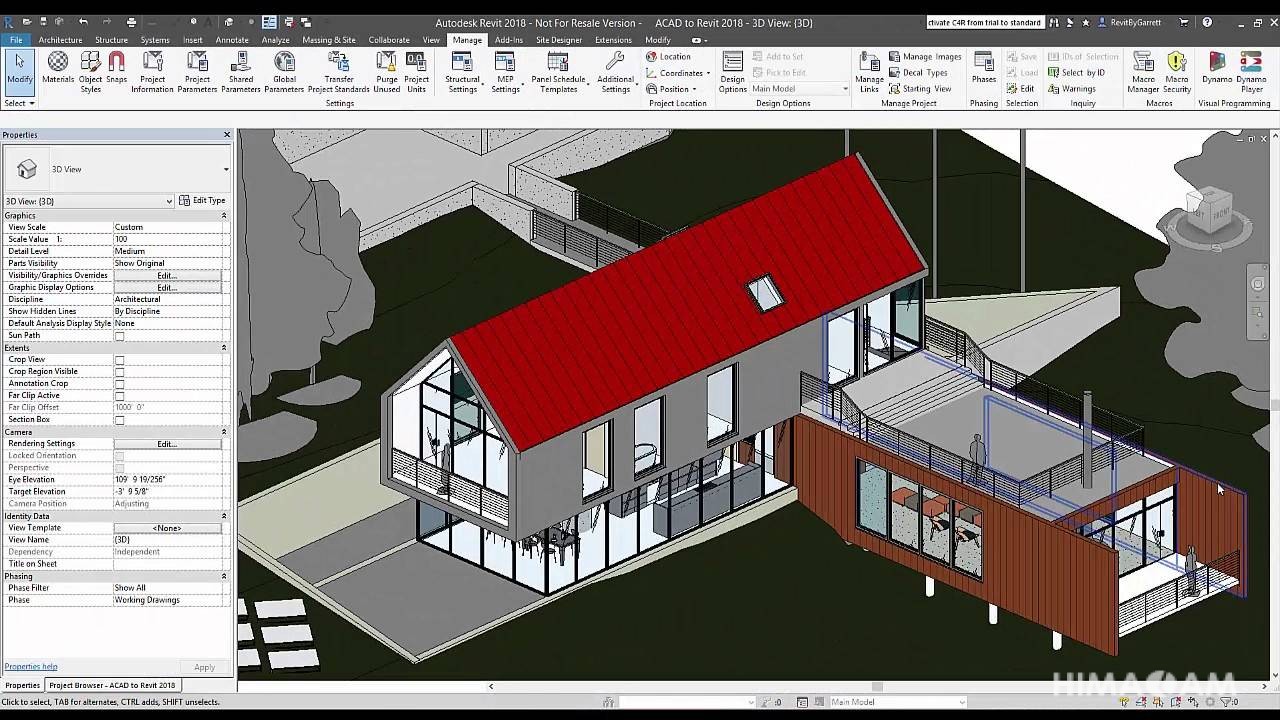Open the Properties help link
Viewport: 1280px width, 720px height.
[x=31, y=667]
